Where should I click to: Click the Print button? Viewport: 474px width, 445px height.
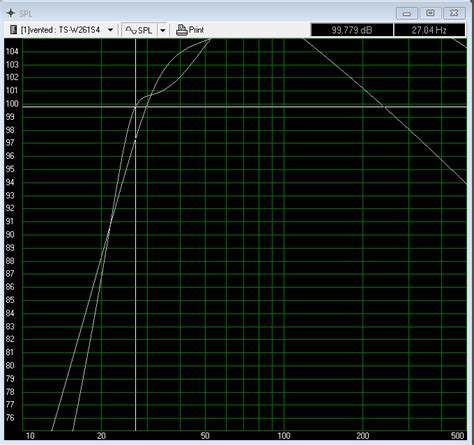(x=190, y=30)
